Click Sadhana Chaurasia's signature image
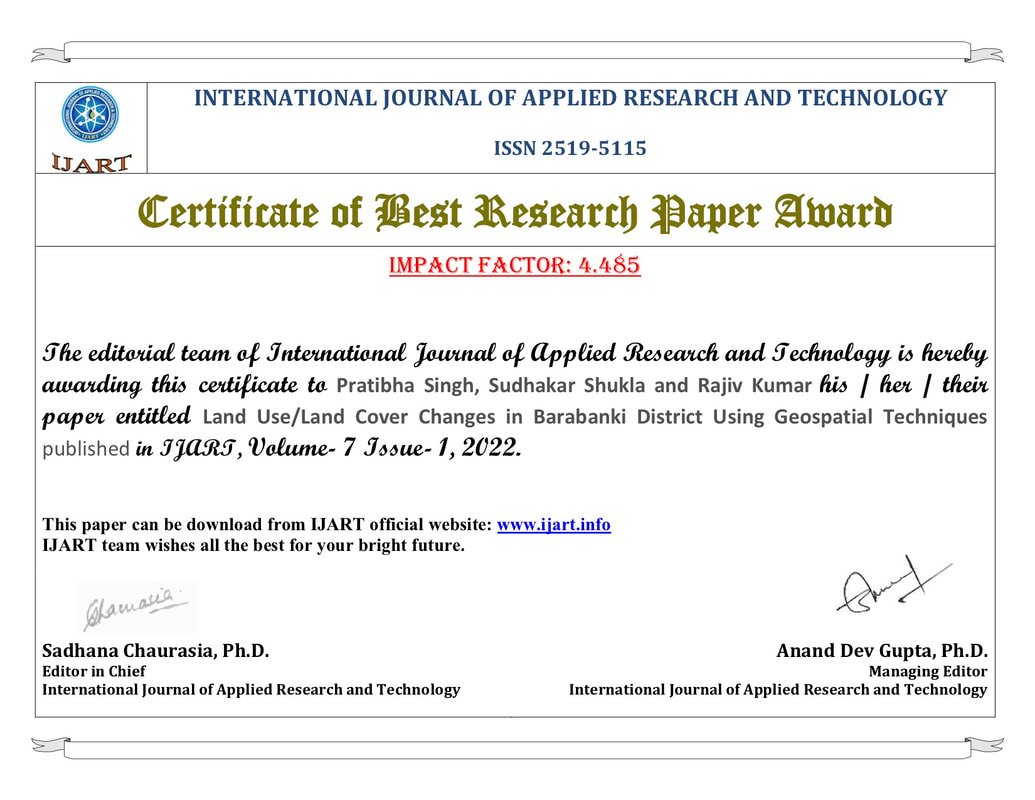The height and width of the screenshot is (800, 1035). pos(137,608)
